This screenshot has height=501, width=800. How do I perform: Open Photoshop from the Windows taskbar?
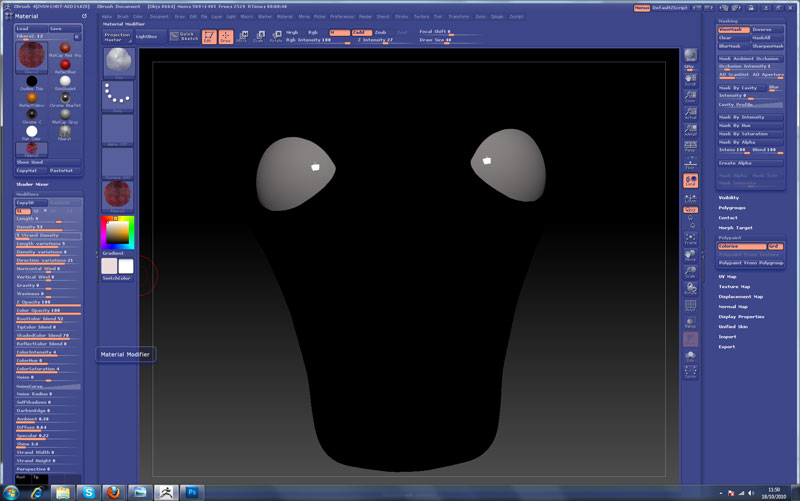tap(192, 492)
